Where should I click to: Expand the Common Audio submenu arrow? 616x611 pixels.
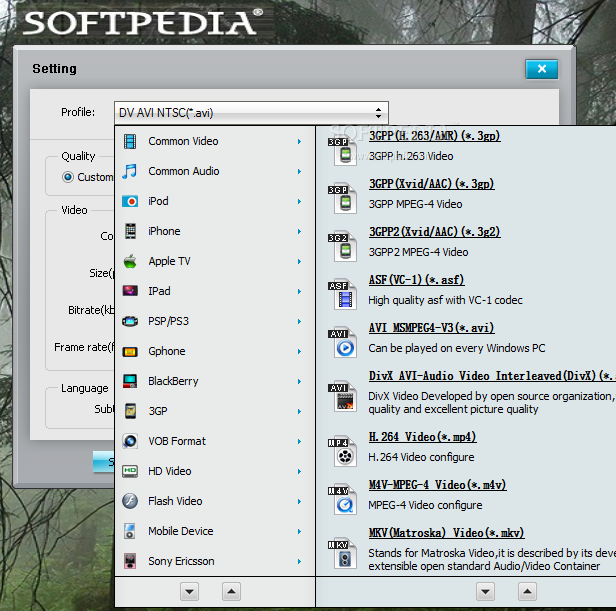[299, 172]
